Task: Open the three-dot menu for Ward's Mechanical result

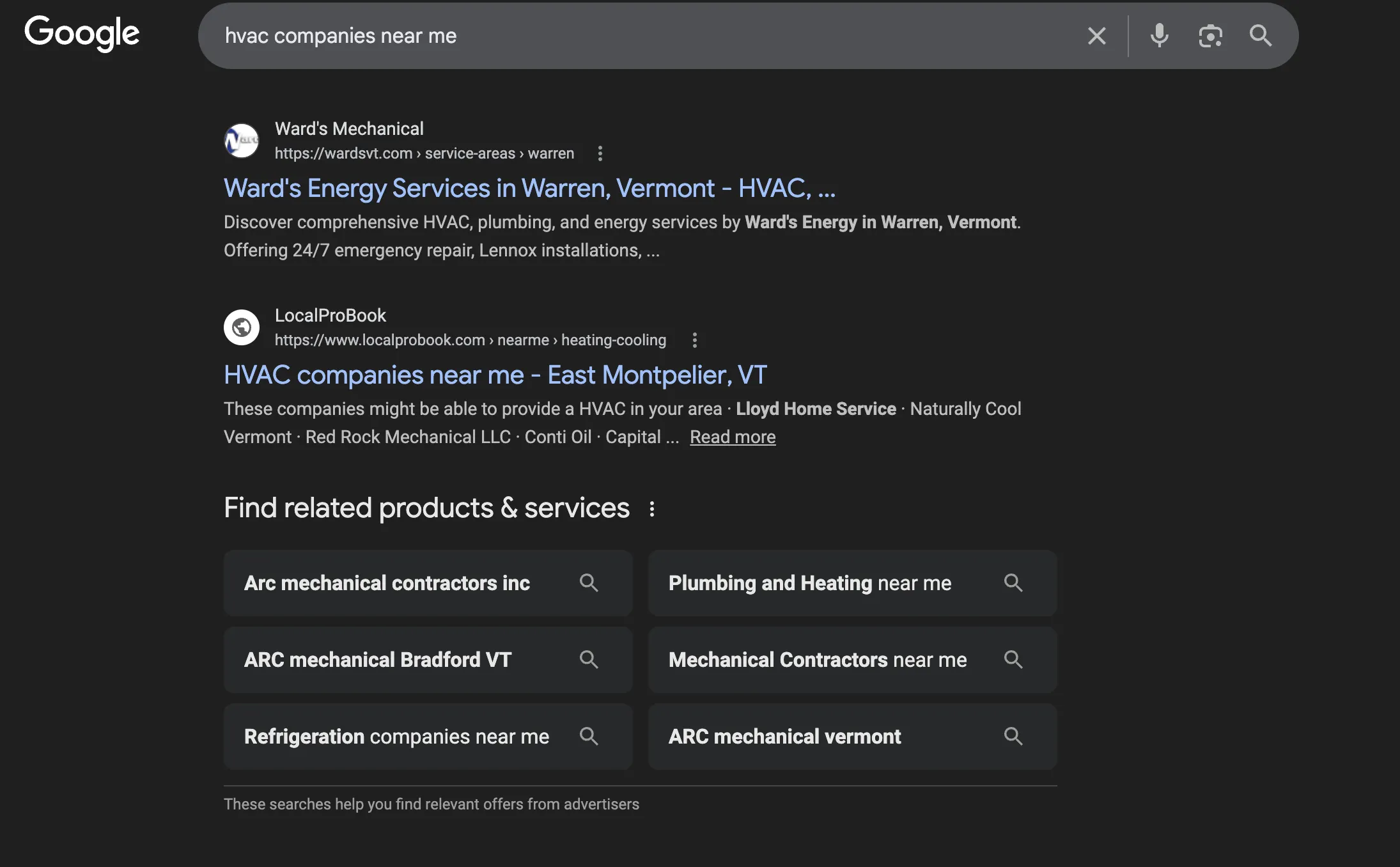Action: 600,153
